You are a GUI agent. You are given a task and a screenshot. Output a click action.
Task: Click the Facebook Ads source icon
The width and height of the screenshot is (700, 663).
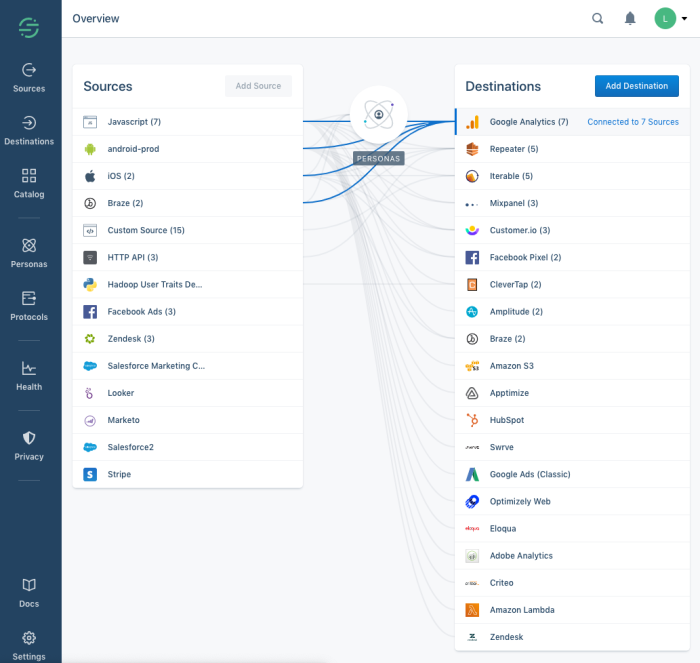pos(90,312)
